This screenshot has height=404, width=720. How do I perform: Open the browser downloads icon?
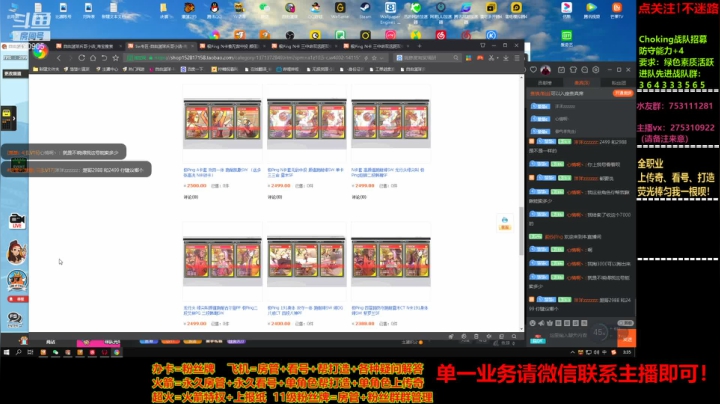[x=506, y=58]
